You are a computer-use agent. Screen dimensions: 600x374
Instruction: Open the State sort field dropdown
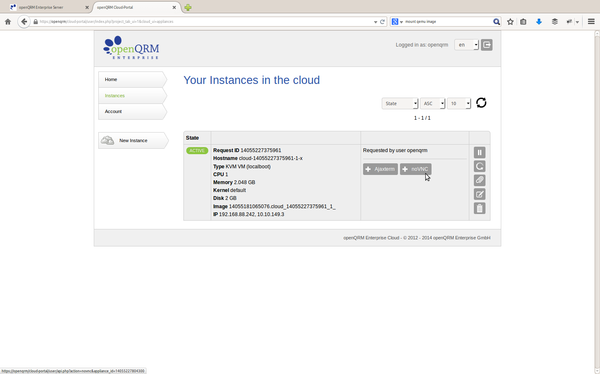tap(400, 103)
